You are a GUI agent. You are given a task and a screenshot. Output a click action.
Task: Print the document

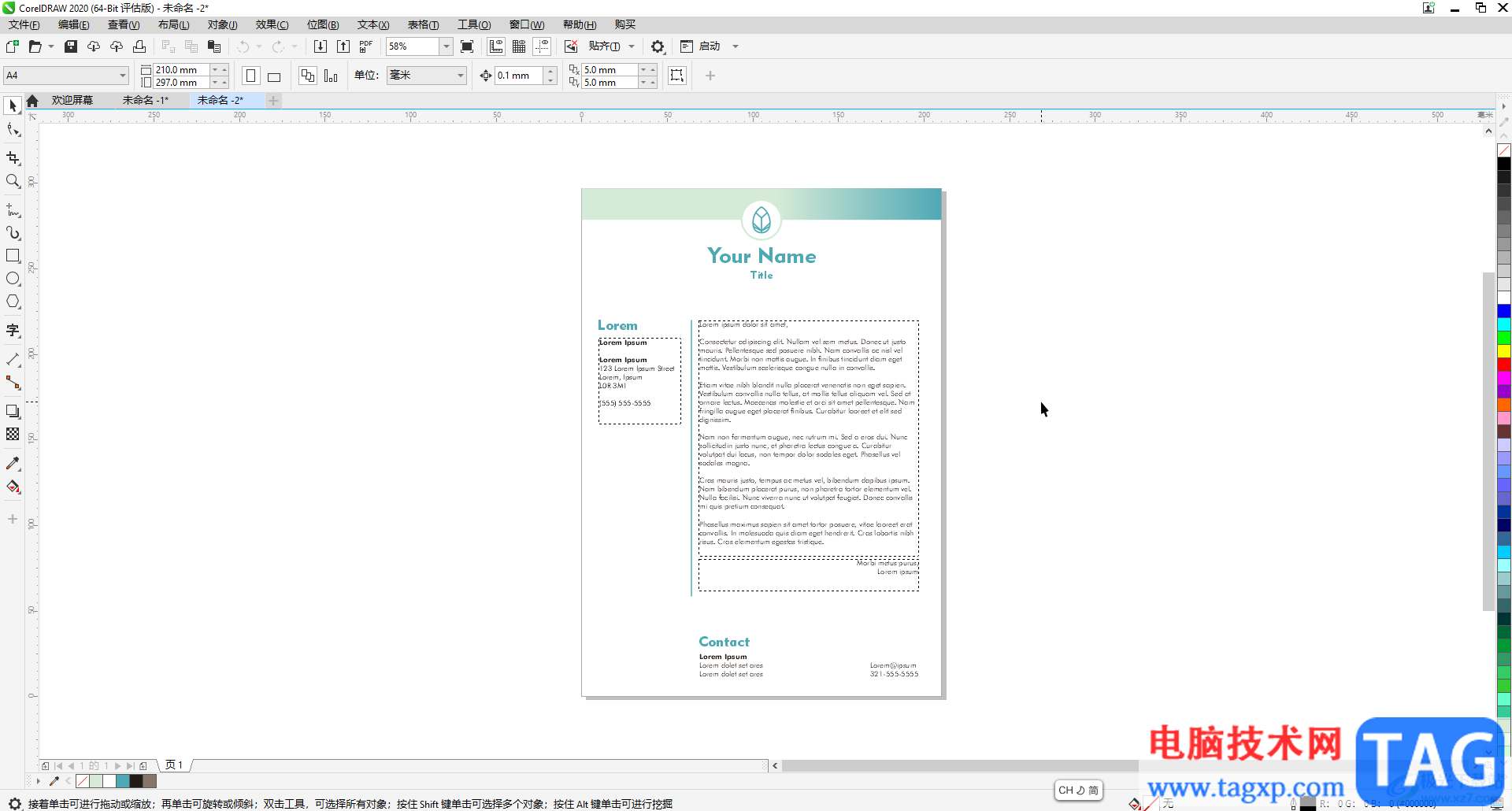click(139, 46)
